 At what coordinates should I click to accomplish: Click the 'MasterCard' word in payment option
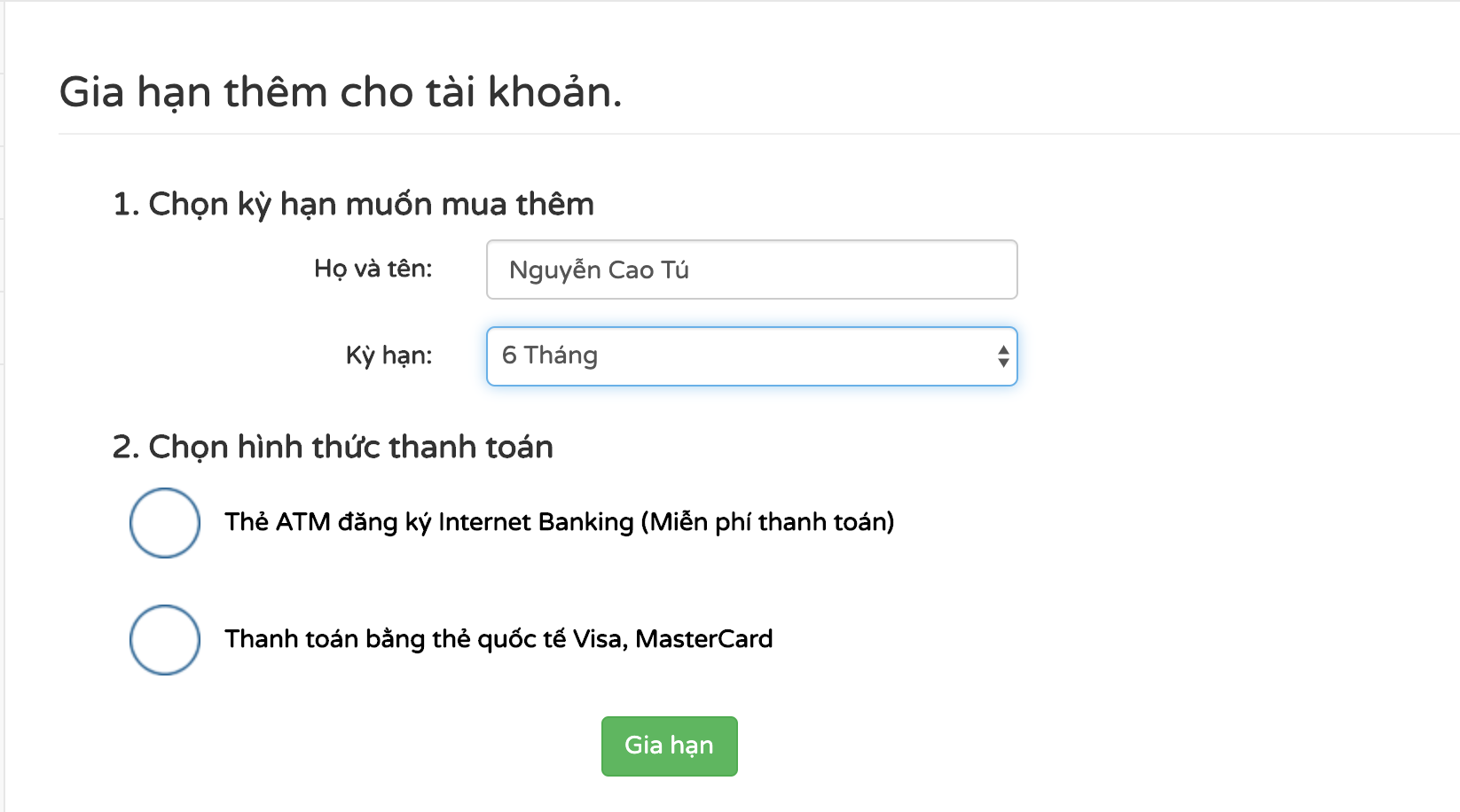[x=704, y=639]
